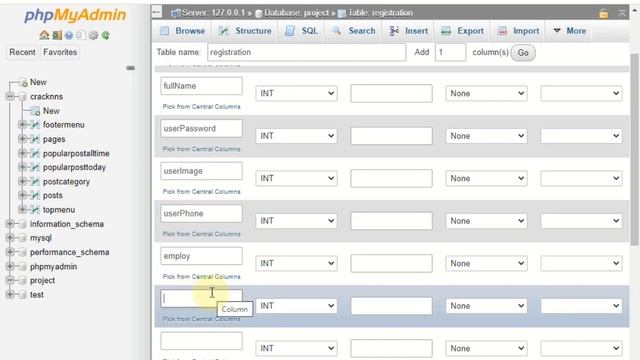This screenshot has height=360, width=640.
Task: Click the Recent tables button
Action: coord(22,52)
